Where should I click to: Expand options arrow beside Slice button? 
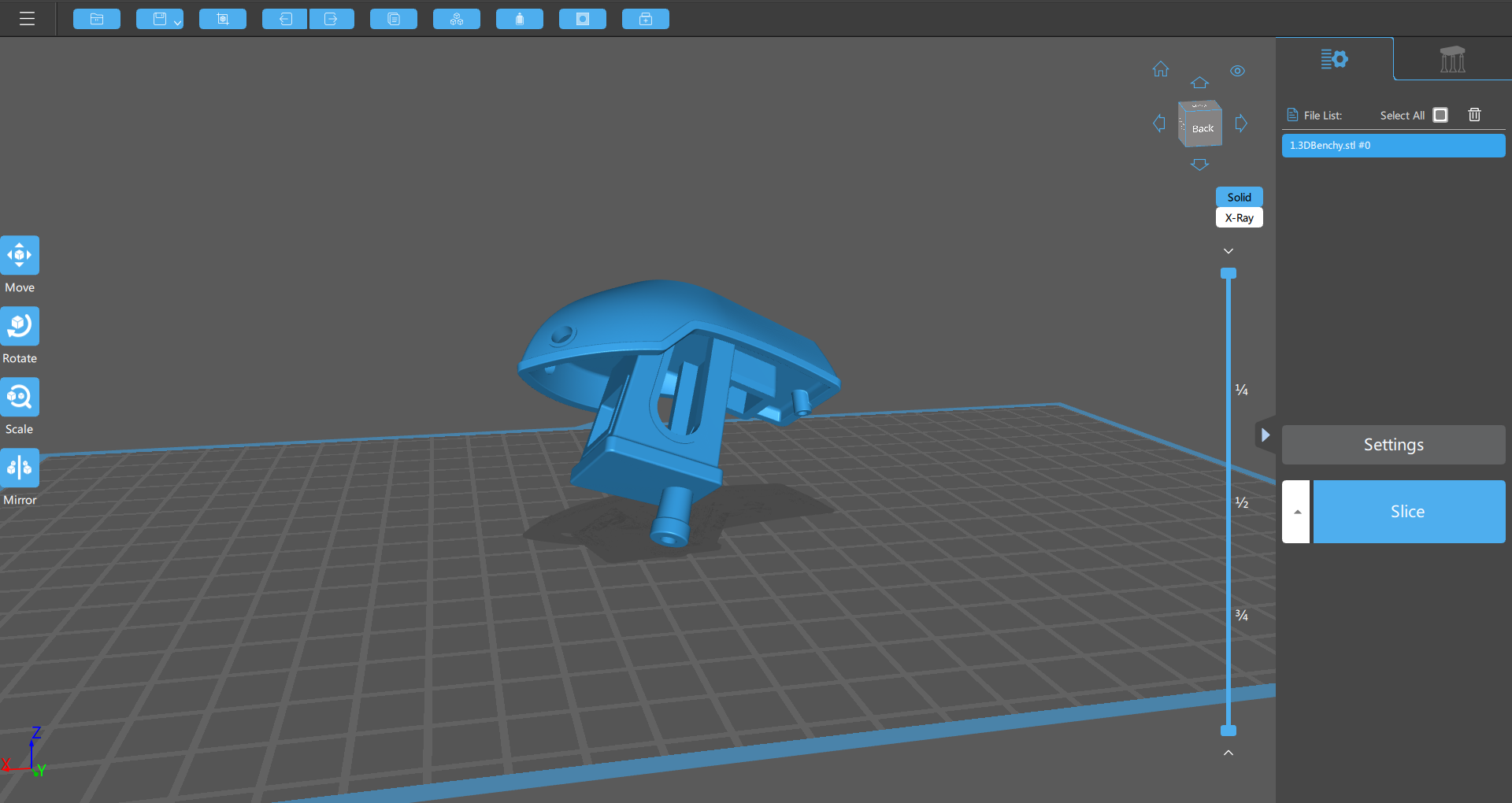[1296, 512]
